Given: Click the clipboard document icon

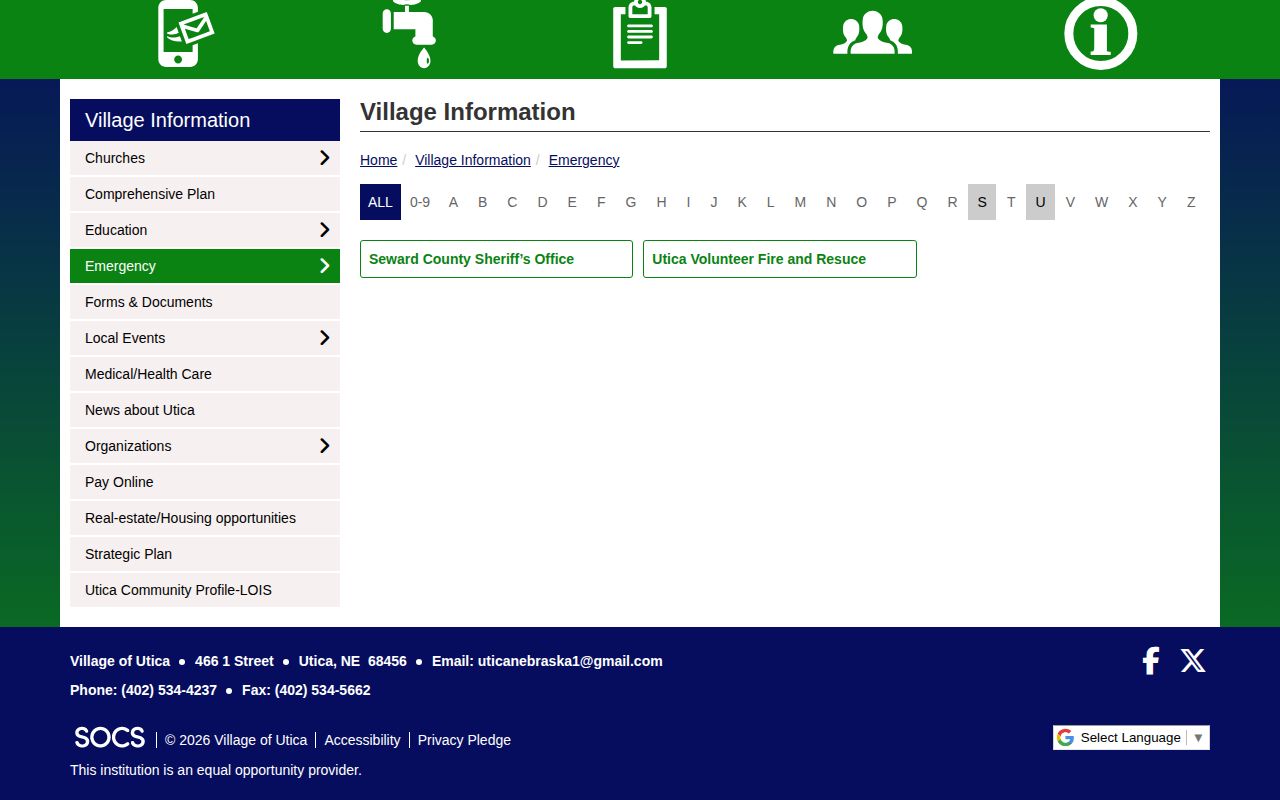Looking at the screenshot, I should pyautogui.click(x=640, y=34).
